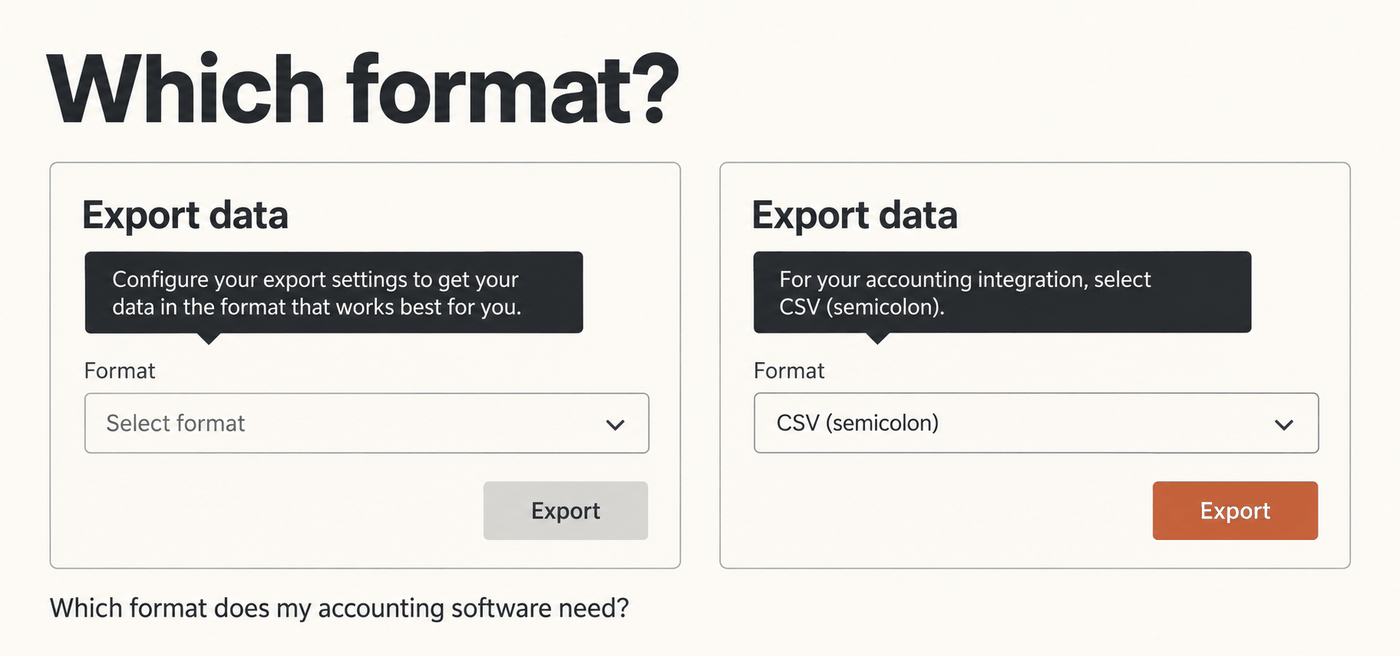Viewport: 1400px width, 656px height.
Task: Expand the CSV (semicolon) format dropdown
Action: click(x=1036, y=423)
